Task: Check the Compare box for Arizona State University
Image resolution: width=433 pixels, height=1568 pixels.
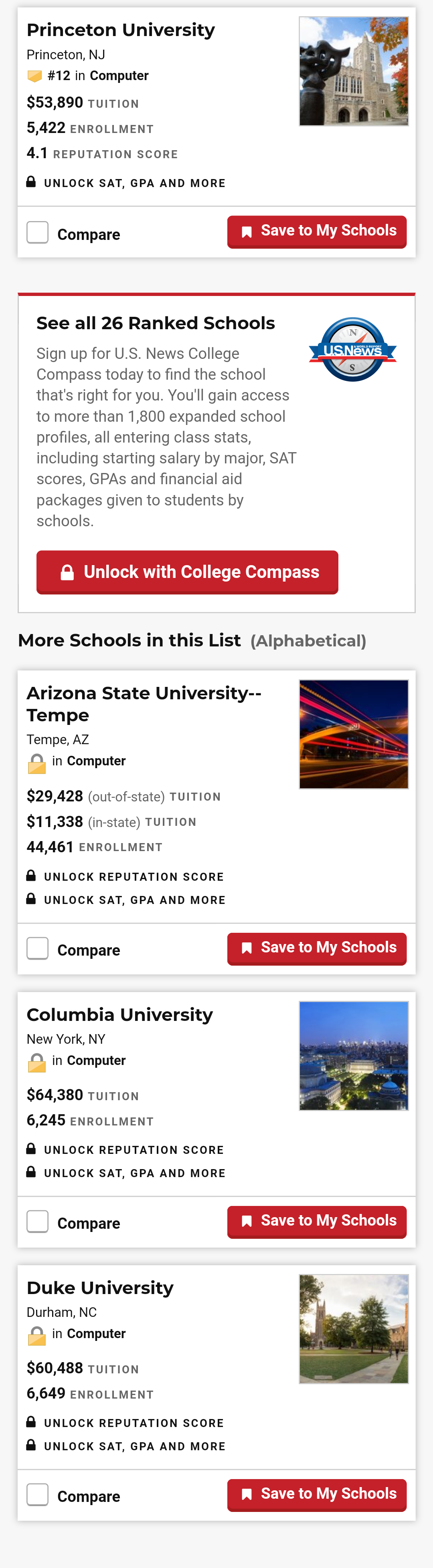Action: point(38,948)
